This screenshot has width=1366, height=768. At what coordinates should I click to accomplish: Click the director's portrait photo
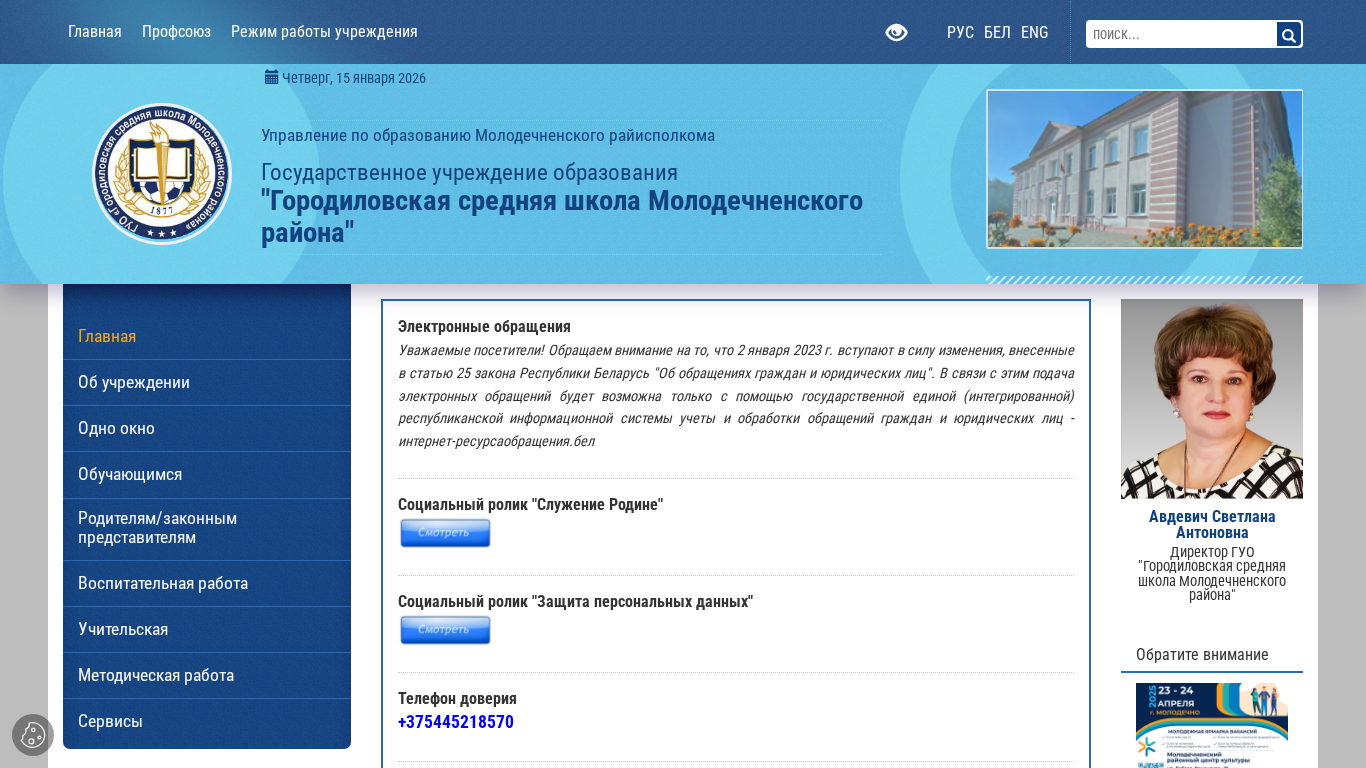click(1212, 399)
